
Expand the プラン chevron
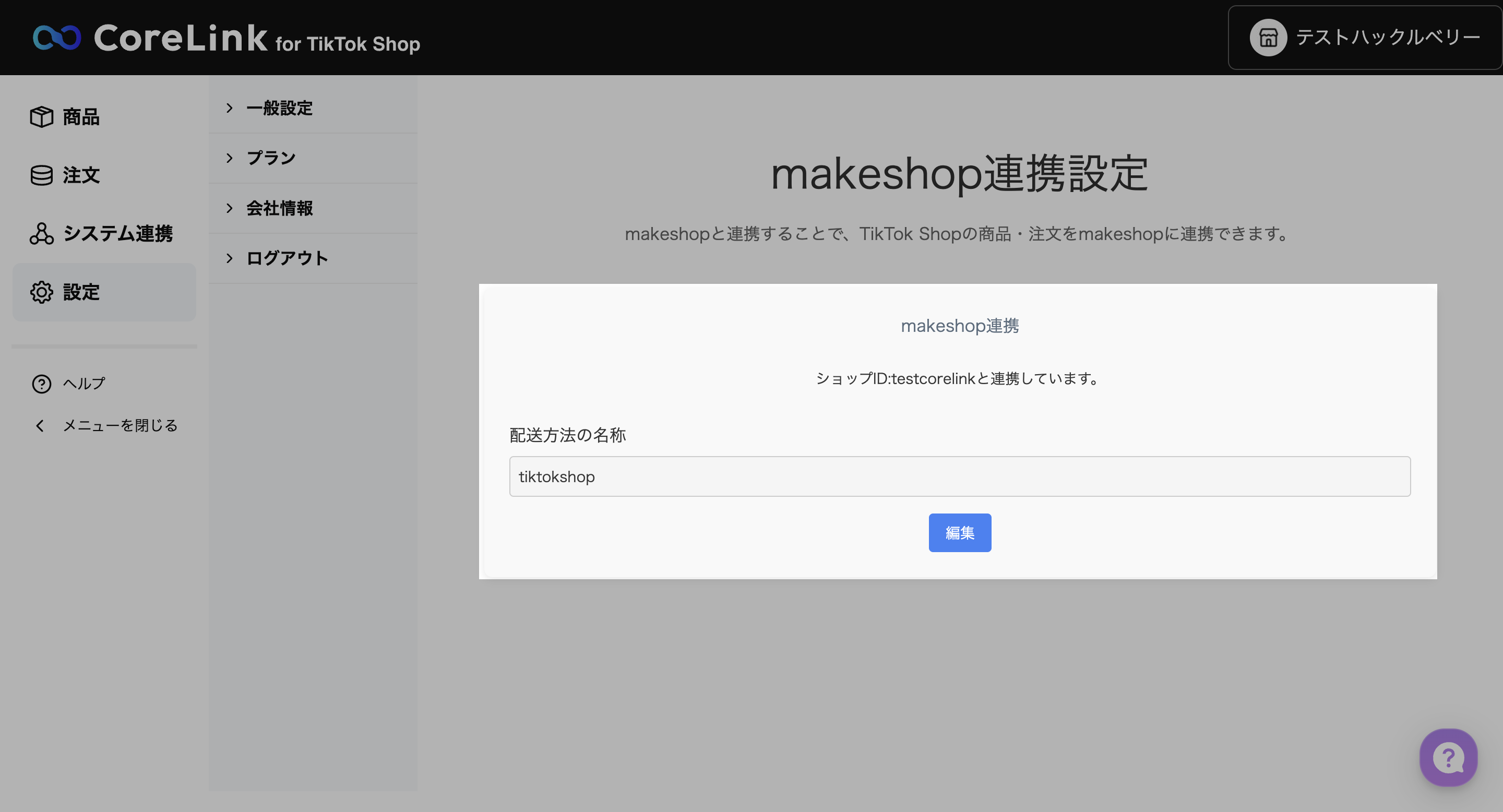tap(229, 158)
